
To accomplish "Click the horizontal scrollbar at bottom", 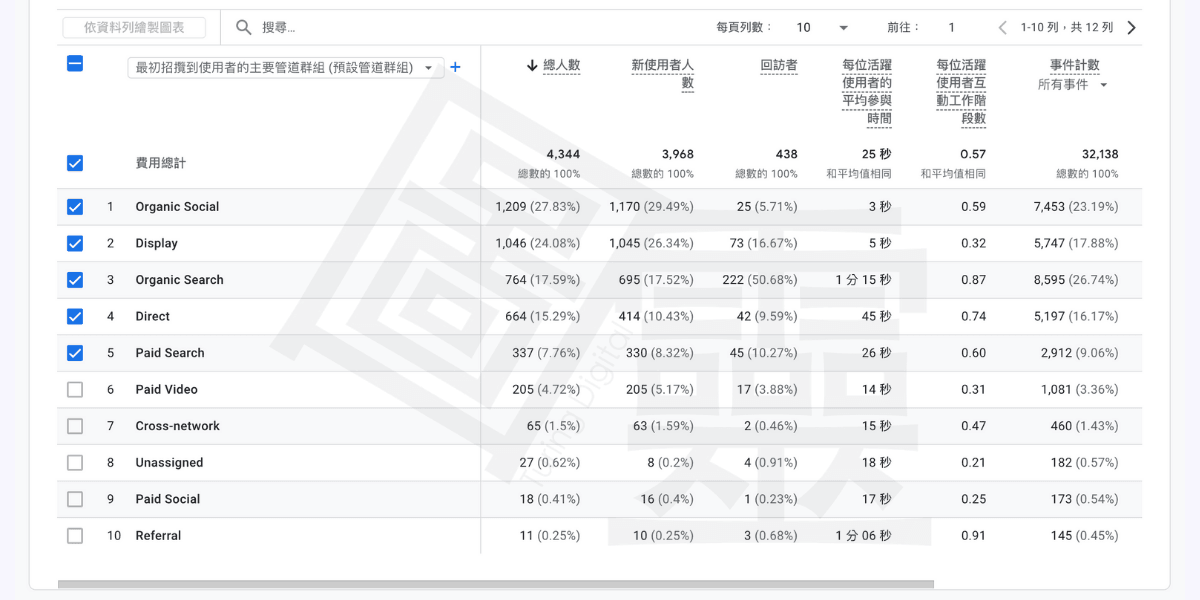I will pos(495,584).
